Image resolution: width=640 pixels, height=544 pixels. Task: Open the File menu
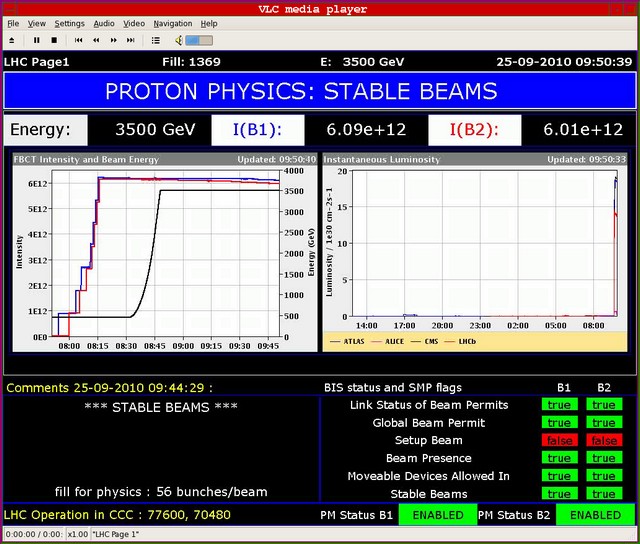[13, 24]
